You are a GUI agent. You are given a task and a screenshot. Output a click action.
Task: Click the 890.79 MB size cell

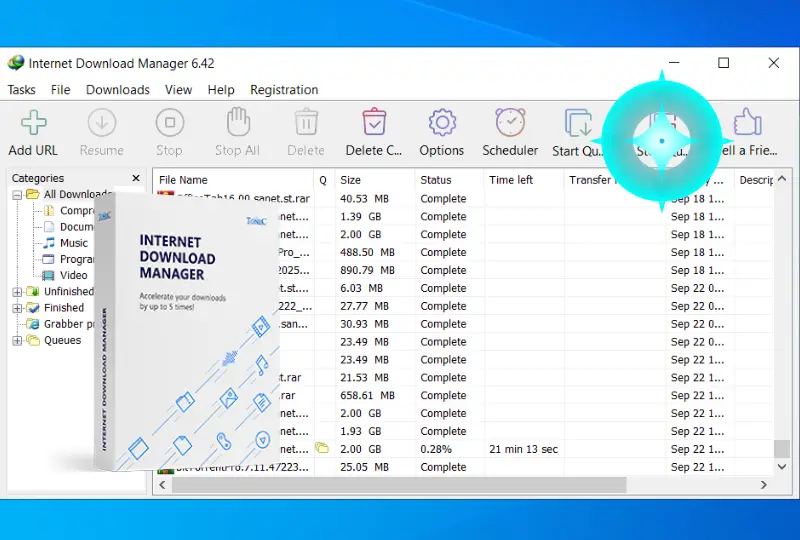tap(367, 270)
